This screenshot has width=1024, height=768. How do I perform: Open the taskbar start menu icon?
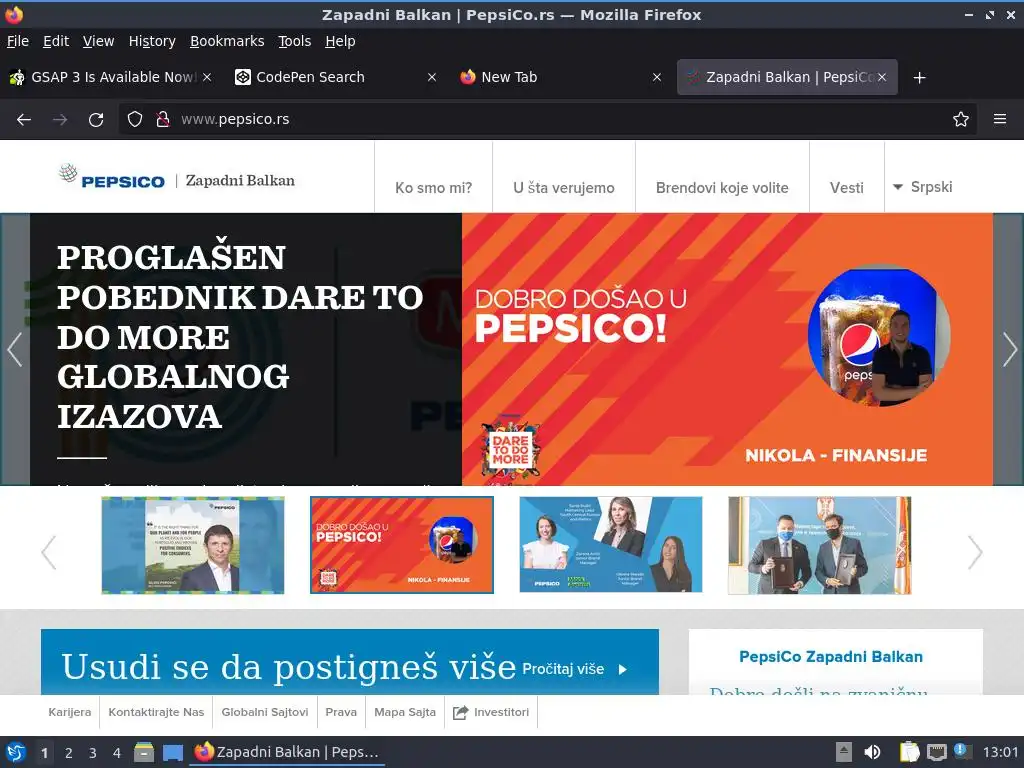point(16,752)
